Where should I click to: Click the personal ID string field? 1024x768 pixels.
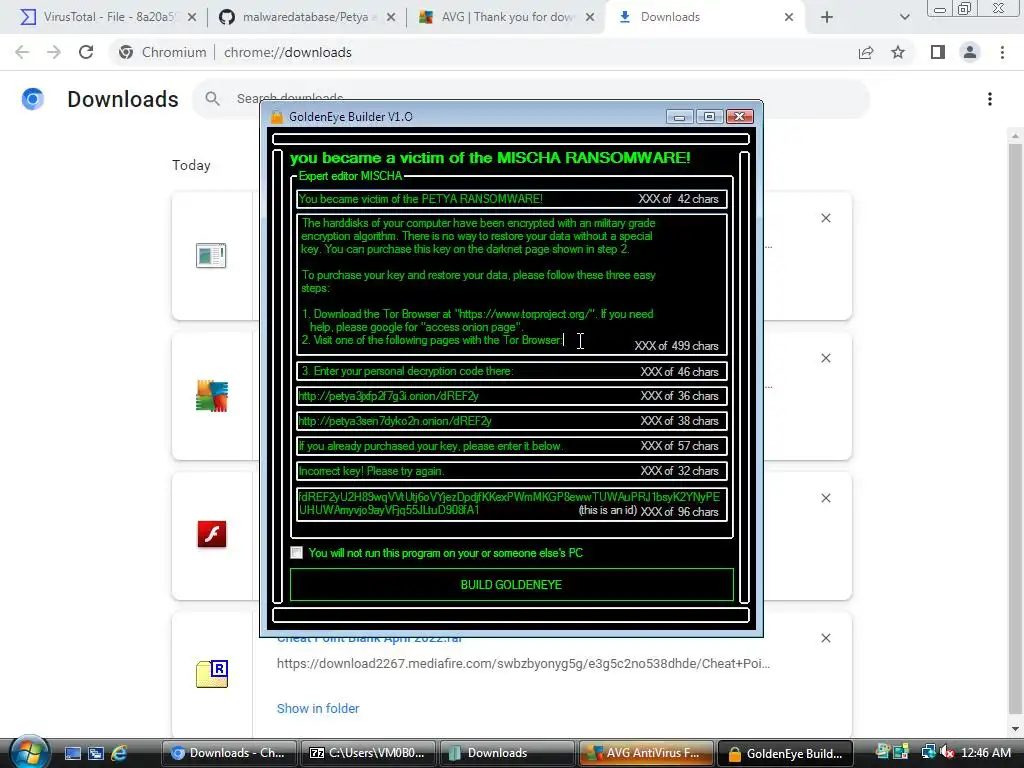(511, 504)
